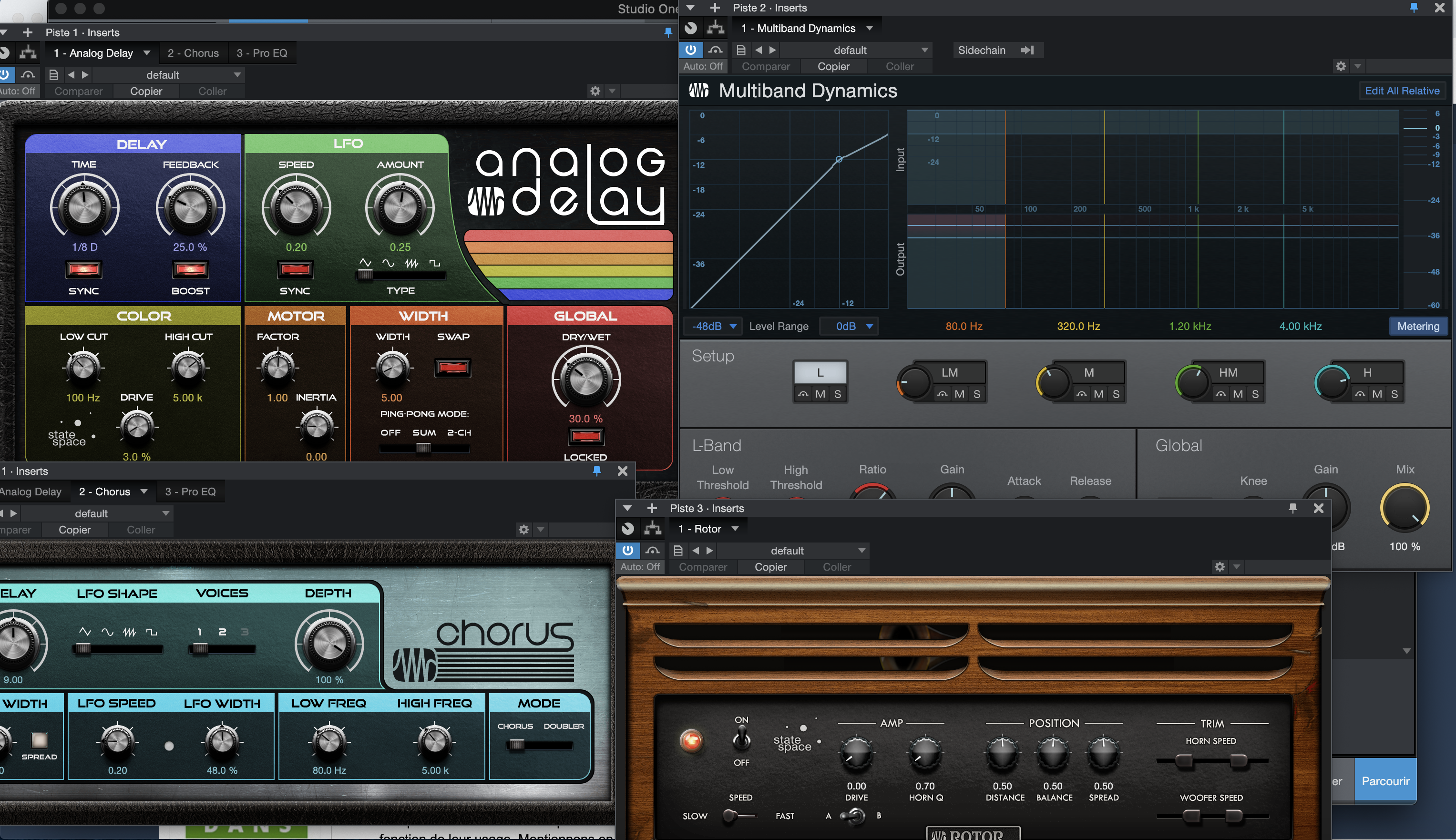
Task: Toggle Multiband Dynamics power button
Action: (690, 50)
